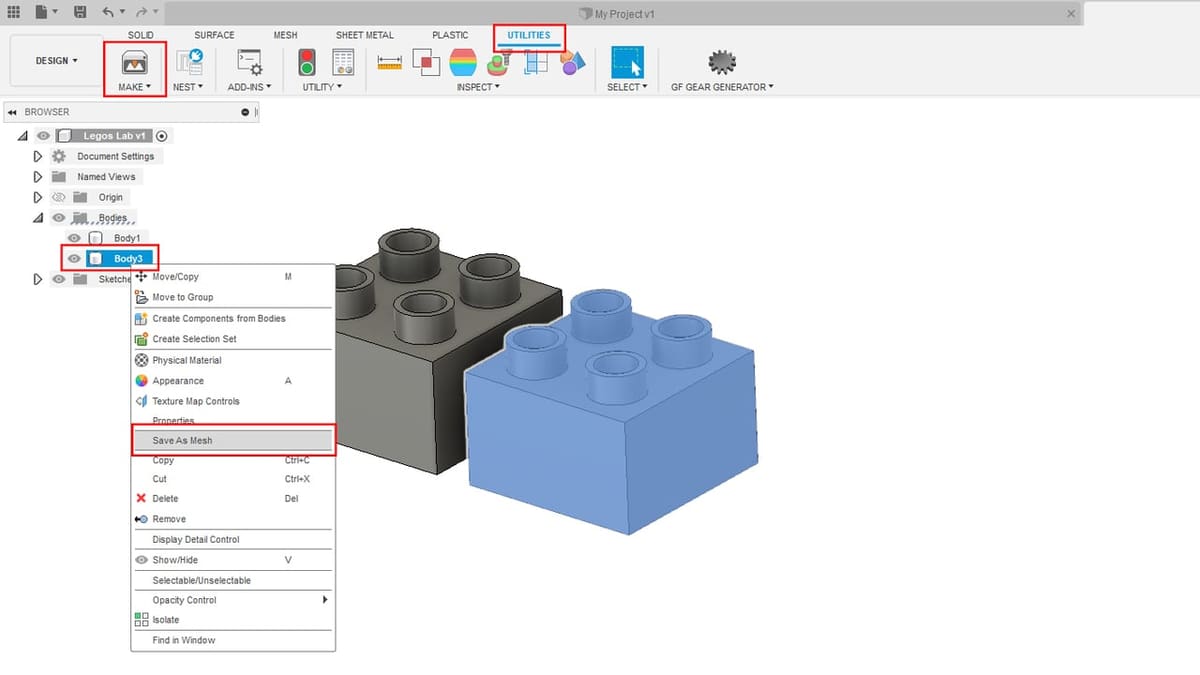Show the Origin folder via eye icon

pyautogui.click(x=58, y=197)
